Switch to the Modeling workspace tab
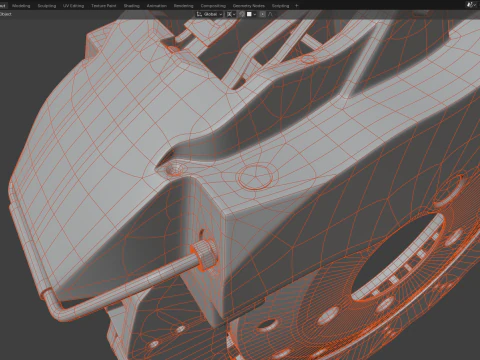This screenshot has height=360, width=480. click(21, 6)
